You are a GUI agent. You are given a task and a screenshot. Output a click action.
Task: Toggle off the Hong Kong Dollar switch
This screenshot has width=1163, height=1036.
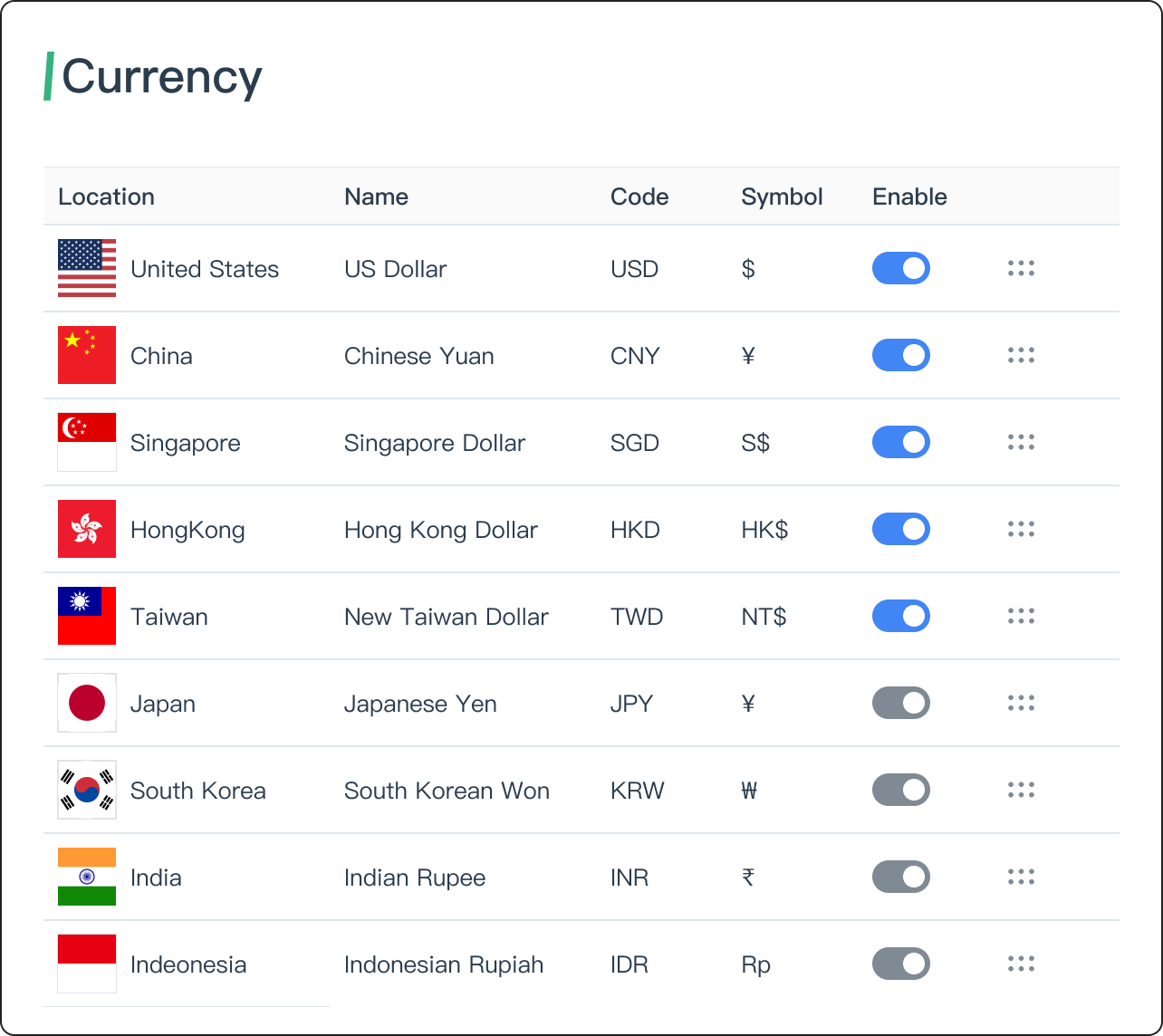[x=901, y=529]
